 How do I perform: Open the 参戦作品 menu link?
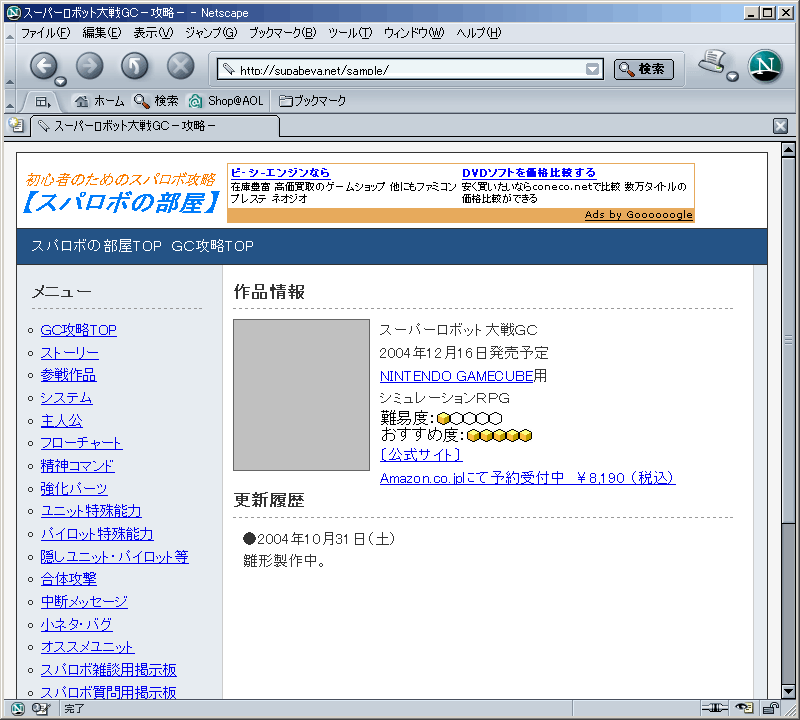click(68, 375)
